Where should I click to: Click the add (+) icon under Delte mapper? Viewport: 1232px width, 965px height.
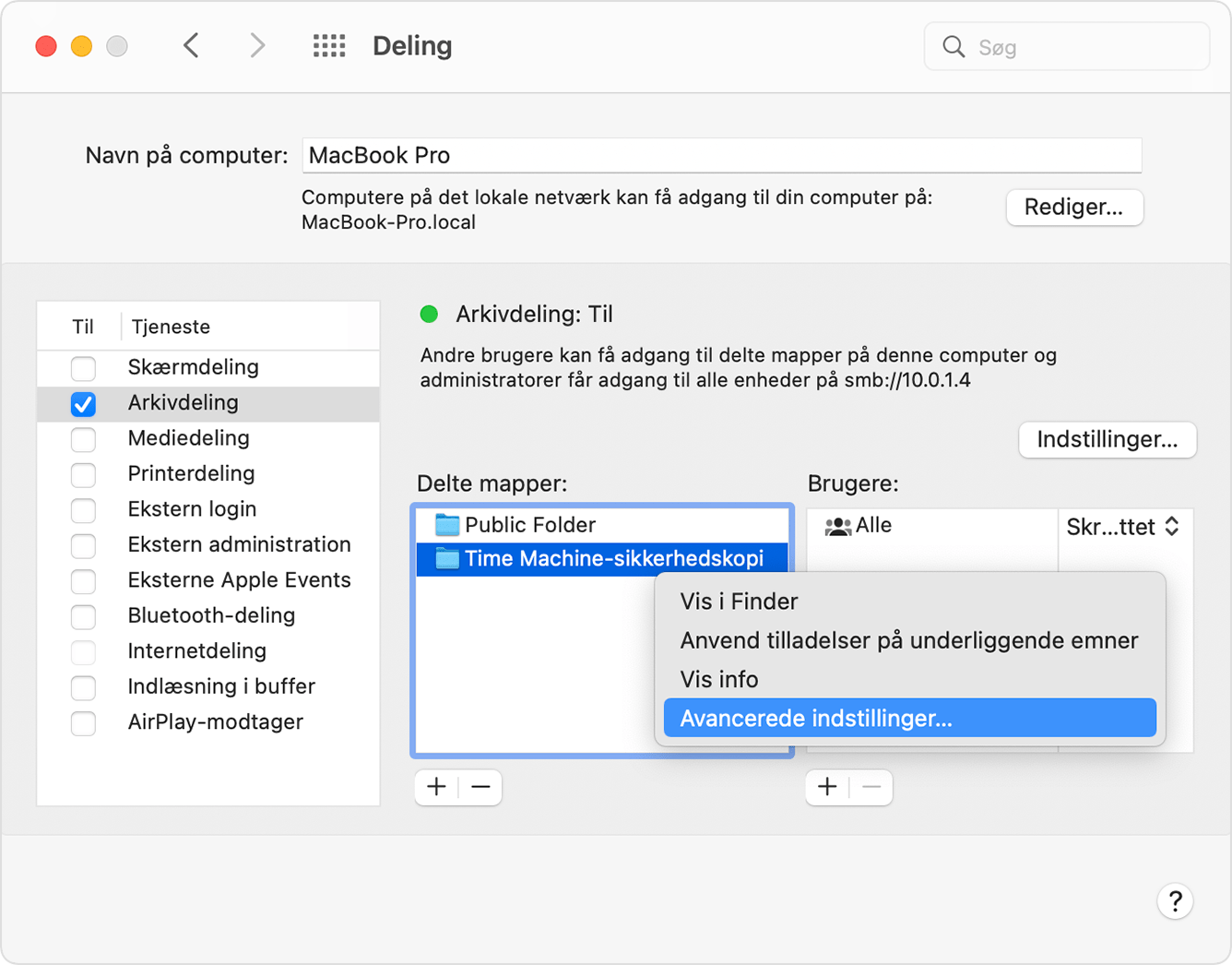(435, 787)
